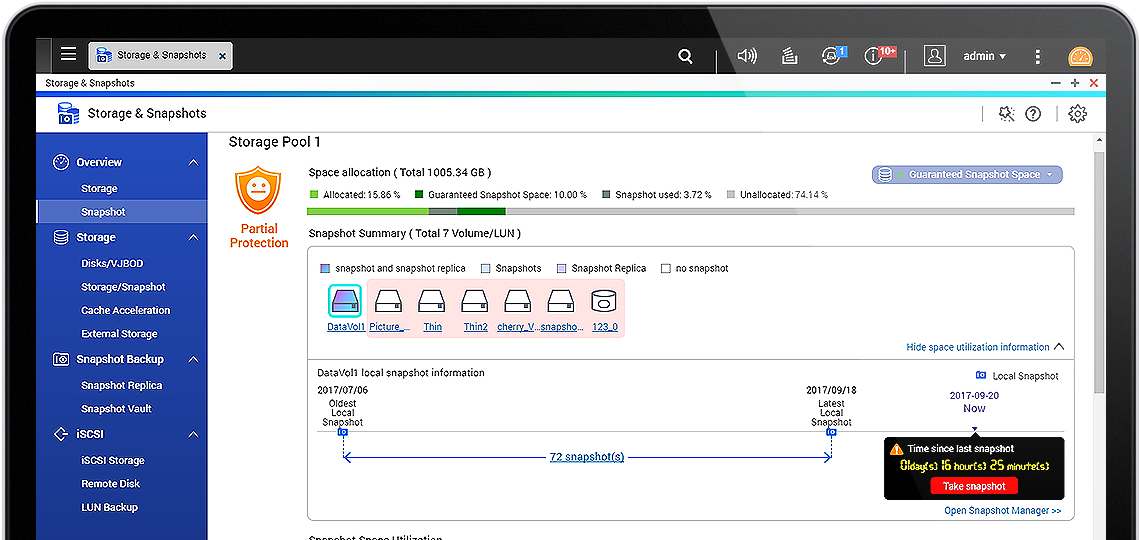Image resolution: width=1140 pixels, height=540 pixels.
Task: Go to Snapshot Vault page
Action: [x=117, y=409]
